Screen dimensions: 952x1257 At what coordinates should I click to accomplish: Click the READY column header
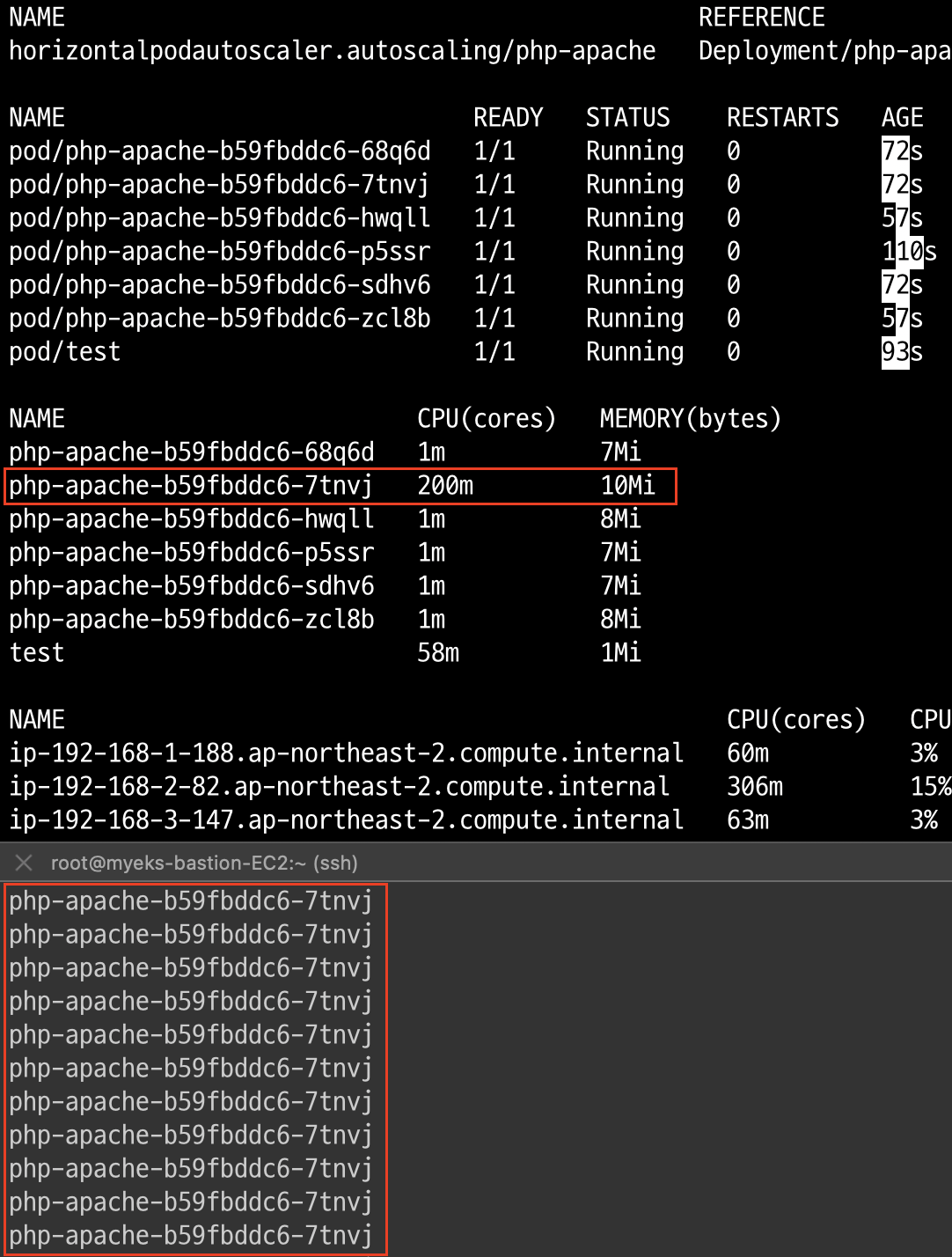click(x=509, y=118)
